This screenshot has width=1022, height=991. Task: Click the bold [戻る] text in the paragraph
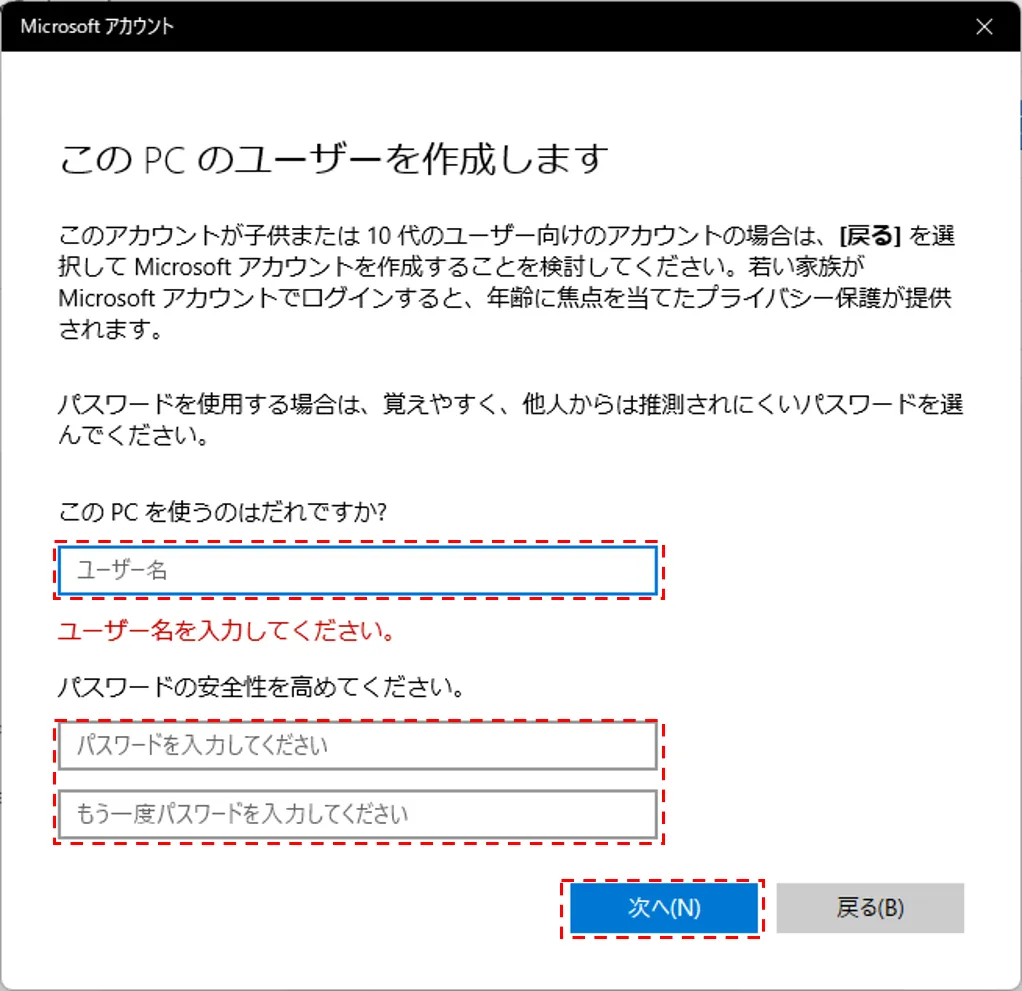coord(871,236)
